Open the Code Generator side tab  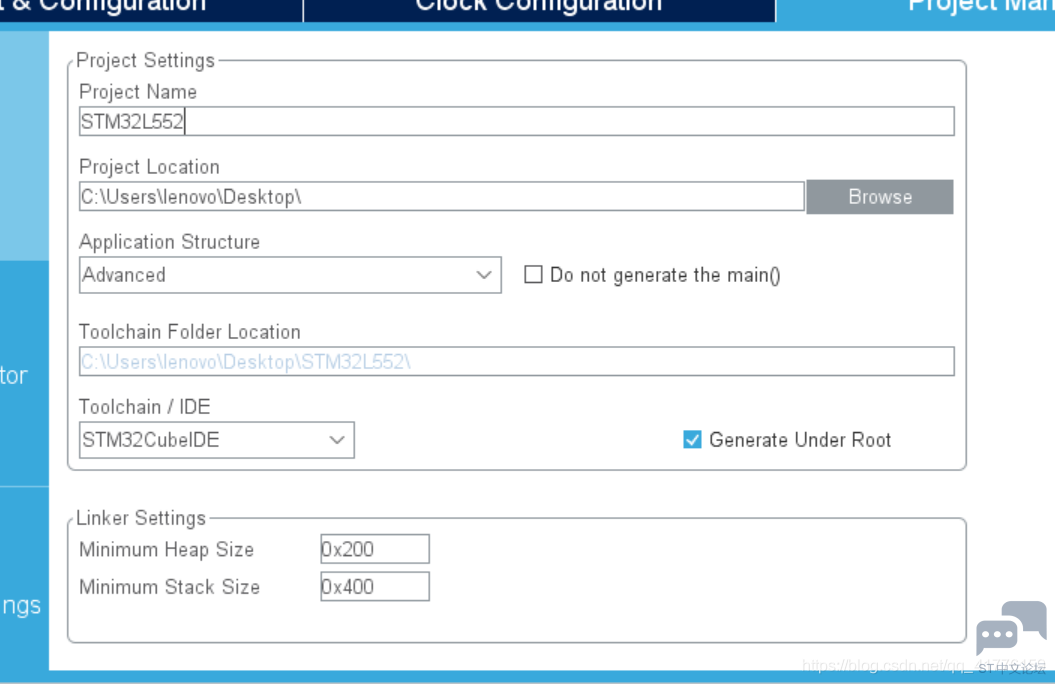click(x=24, y=374)
